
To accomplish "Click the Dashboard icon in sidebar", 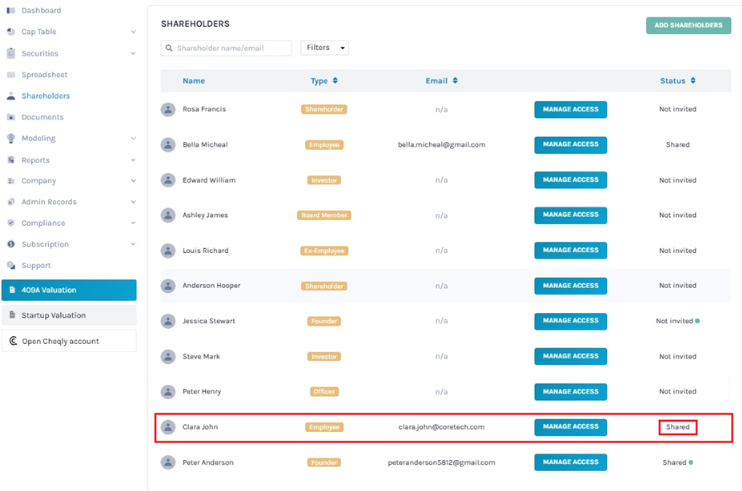I will tap(11, 10).
